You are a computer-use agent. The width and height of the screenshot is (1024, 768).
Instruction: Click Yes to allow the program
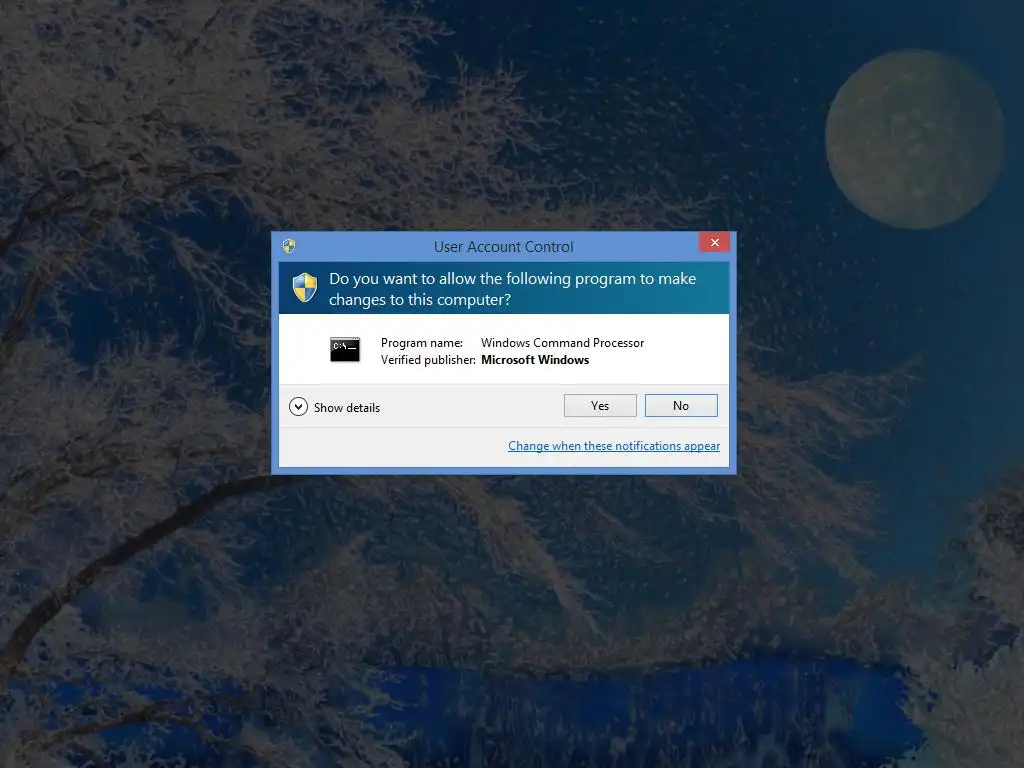[600, 406]
